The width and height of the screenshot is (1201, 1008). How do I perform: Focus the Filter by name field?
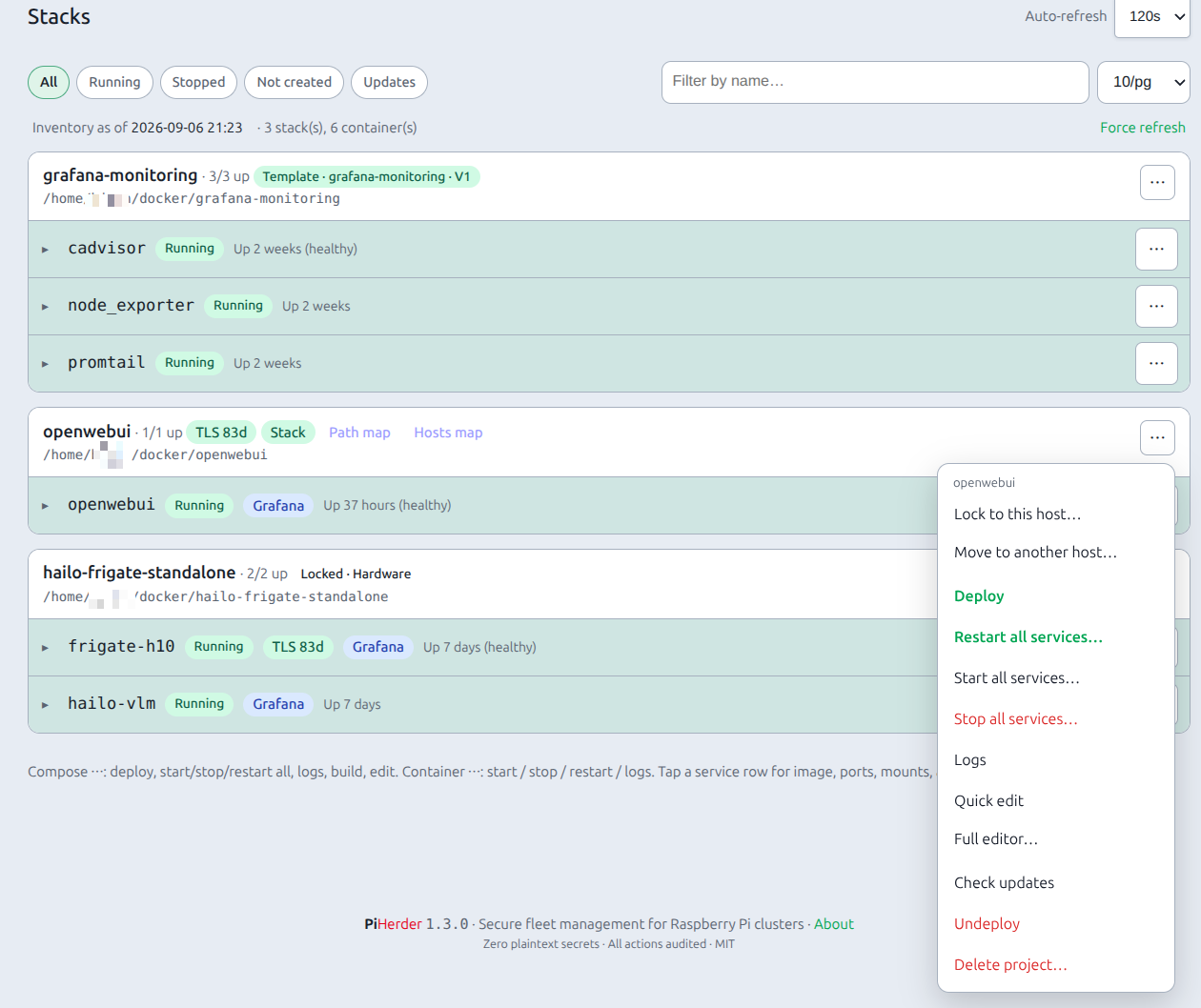(x=875, y=82)
